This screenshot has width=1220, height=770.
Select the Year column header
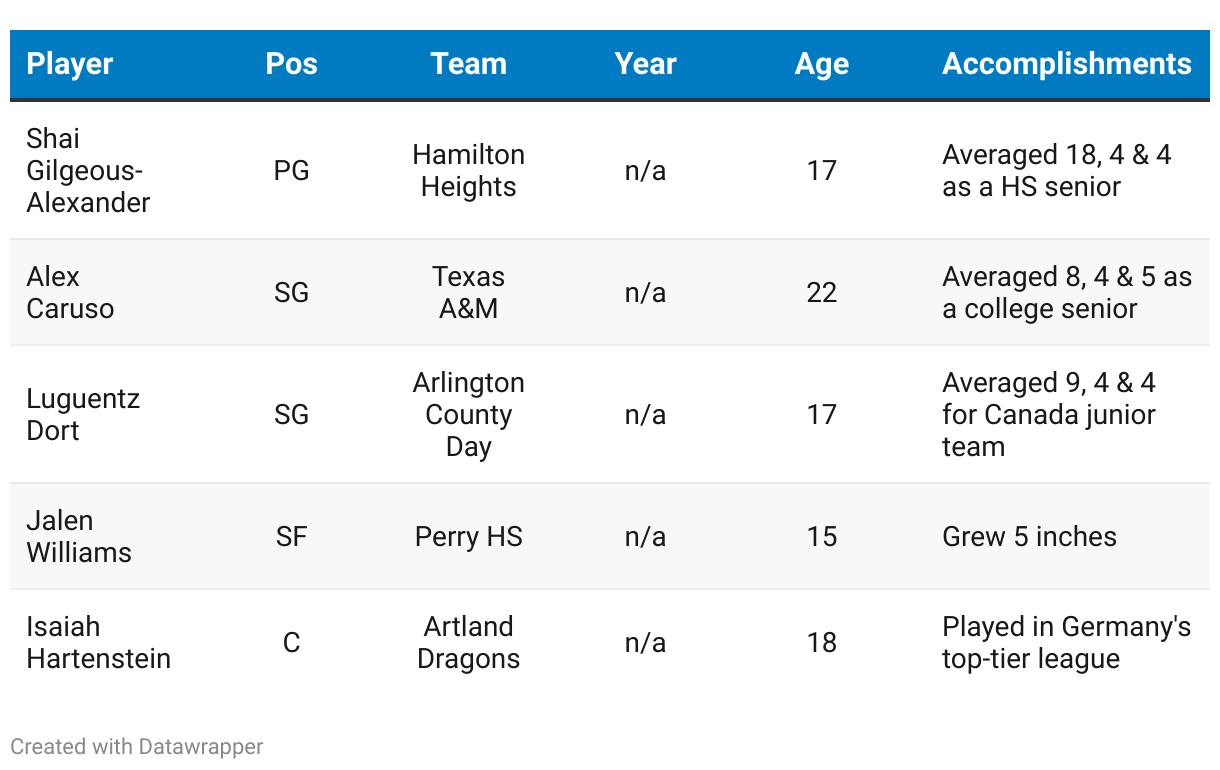coord(645,64)
